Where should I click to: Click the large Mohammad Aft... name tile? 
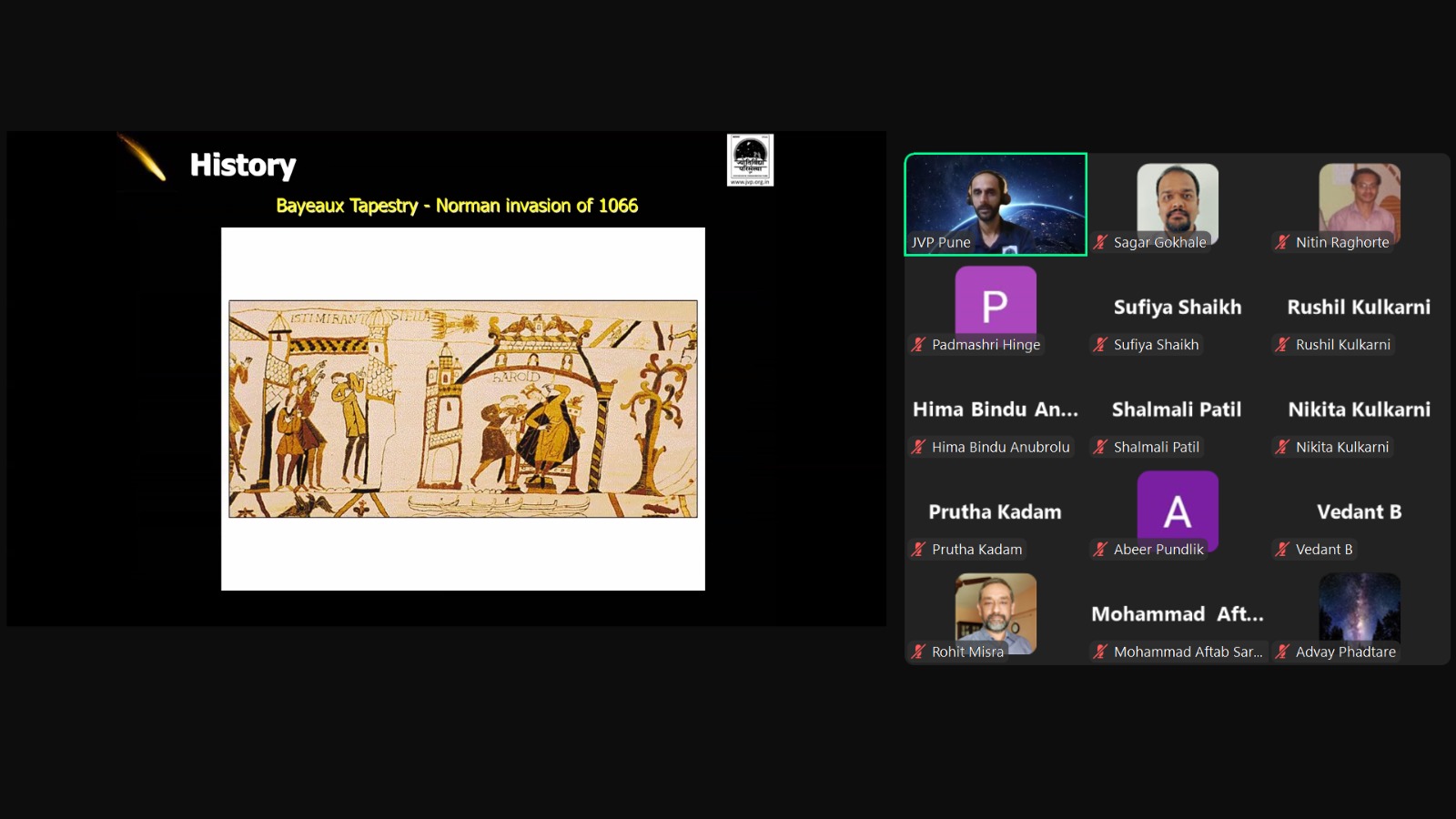[1178, 614]
